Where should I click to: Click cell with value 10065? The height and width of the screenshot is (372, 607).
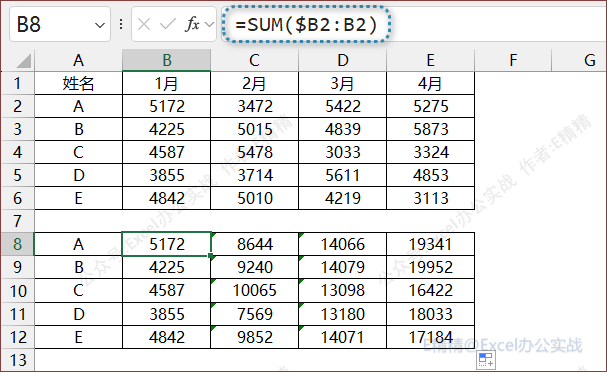(x=254, y=291)
